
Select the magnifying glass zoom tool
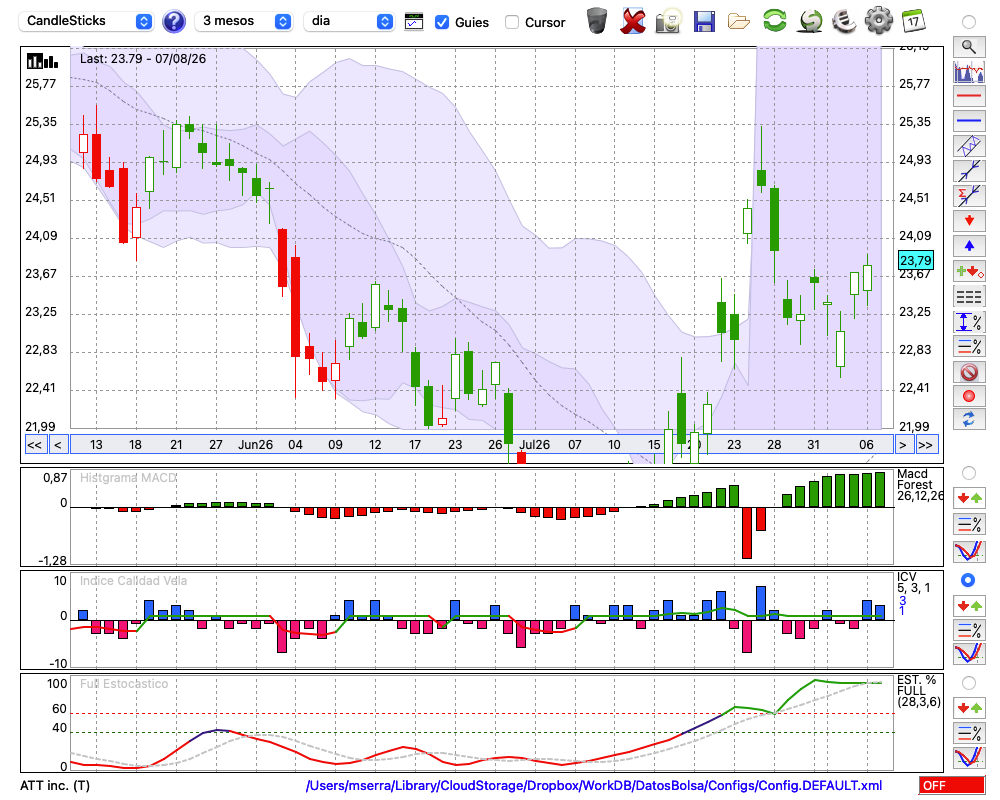tap(969, 47)
